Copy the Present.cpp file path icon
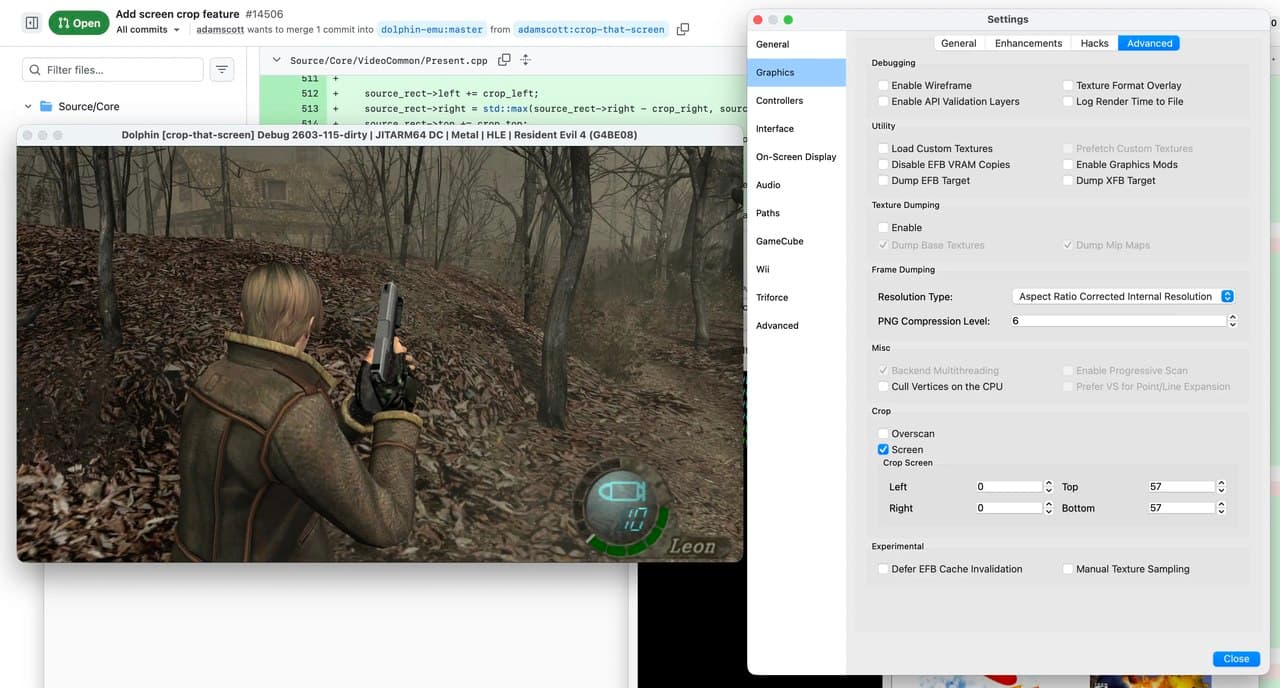1280x688 pixels. 504,60
